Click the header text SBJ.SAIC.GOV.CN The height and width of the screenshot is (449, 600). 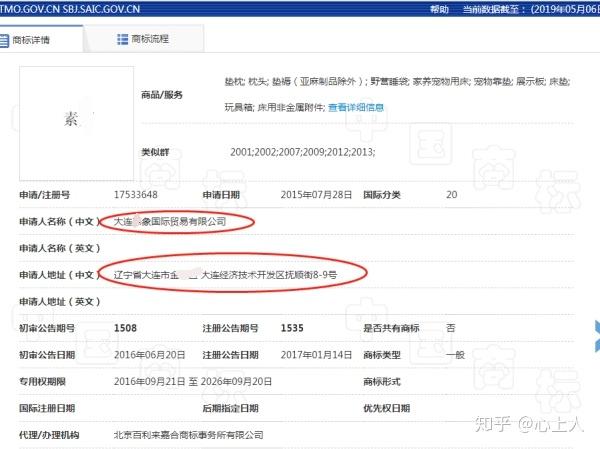pos(101,9)
